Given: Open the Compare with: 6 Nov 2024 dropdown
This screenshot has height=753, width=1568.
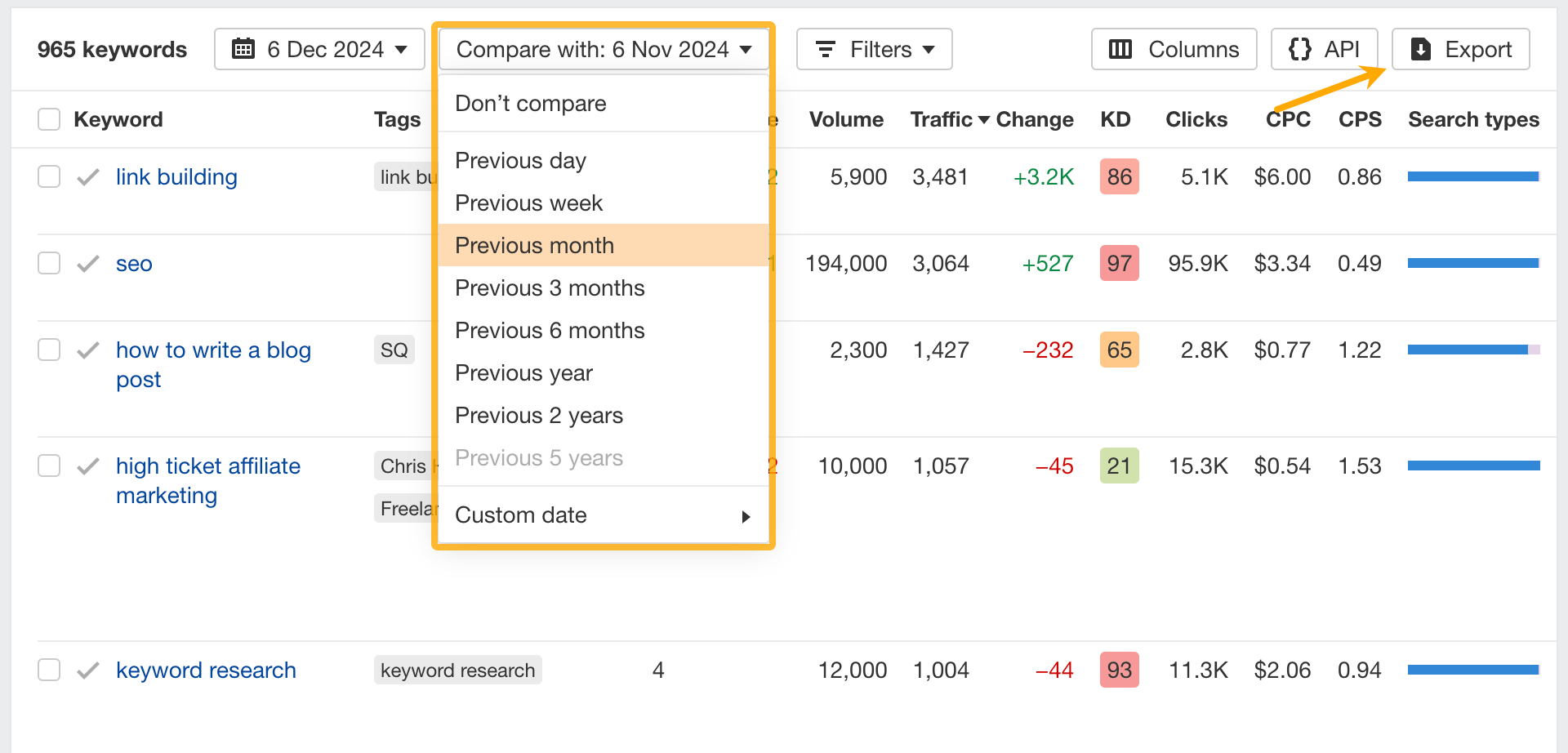Looking at the screenshot, I should click(604, 49).
